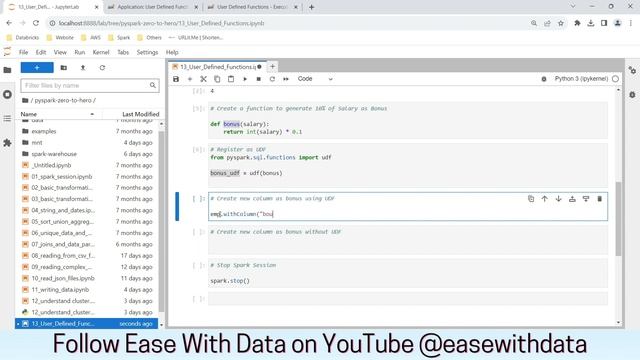Image resolution: width=640 pixels, height=360 pixels.
Task: Duplicate the active cell using its toolbar icon
Action: 531,199
